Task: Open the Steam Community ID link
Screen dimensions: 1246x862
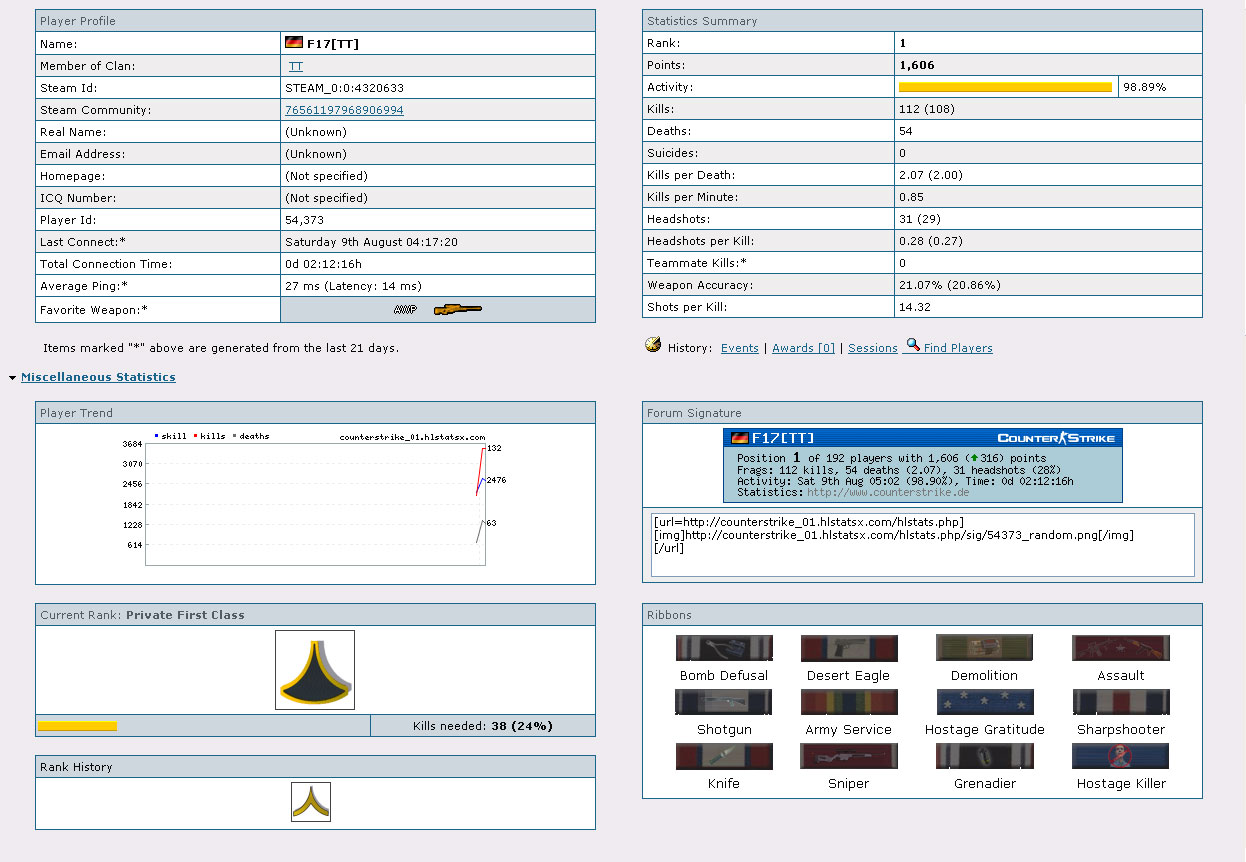Action: coord(344,110)
